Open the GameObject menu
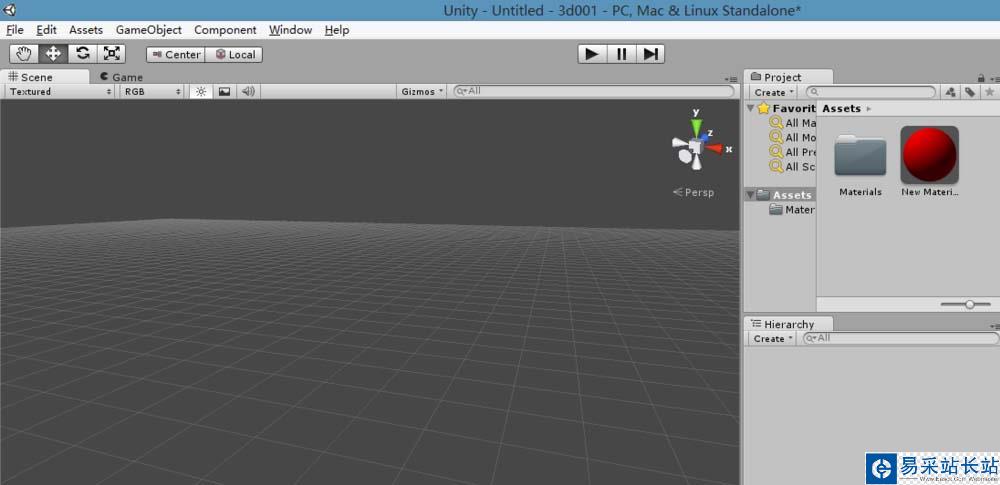Image resolution: width=1000 pixels, height=485 pixels. coord(149,30)
